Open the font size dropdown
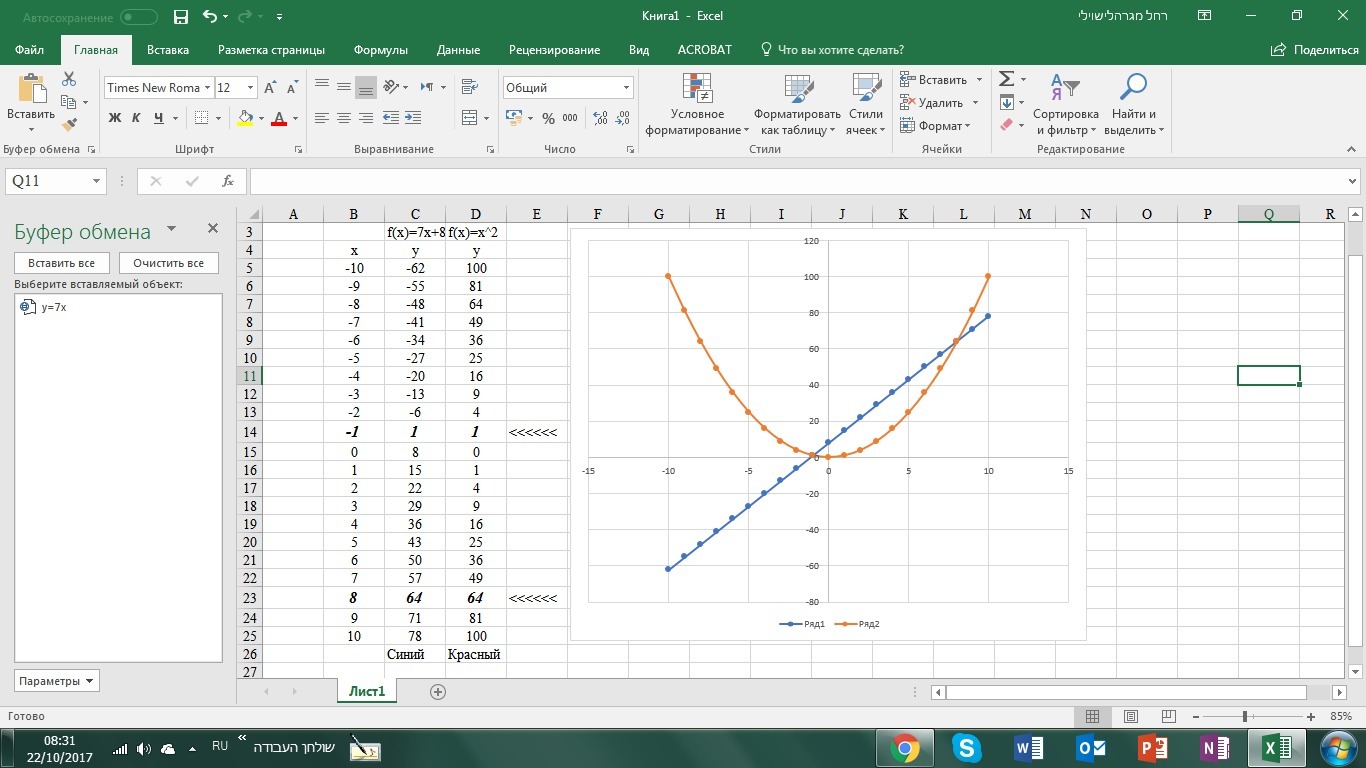This screenshot has height=768, width=1366. point(250,88)
